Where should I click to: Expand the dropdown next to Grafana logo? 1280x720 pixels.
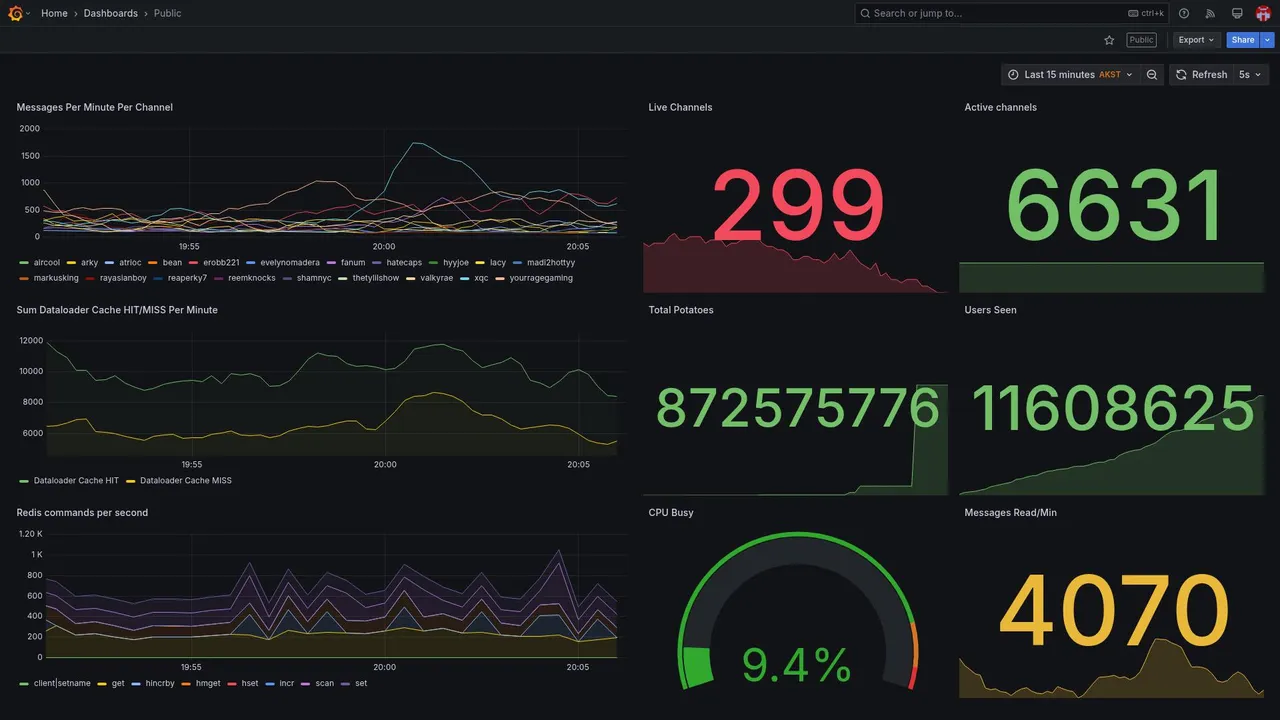28,13
